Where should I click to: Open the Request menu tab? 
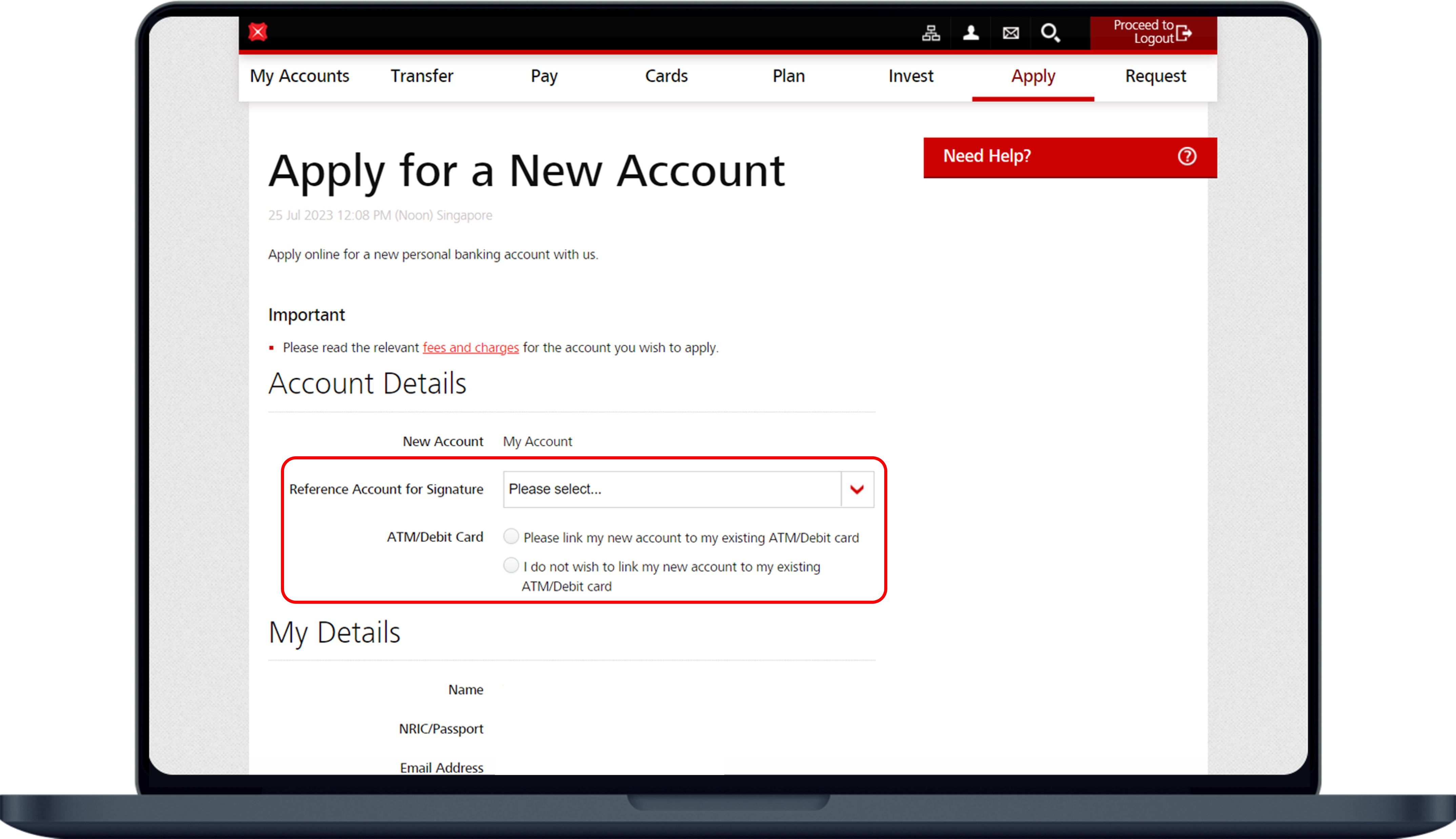tap(1155, 76)
